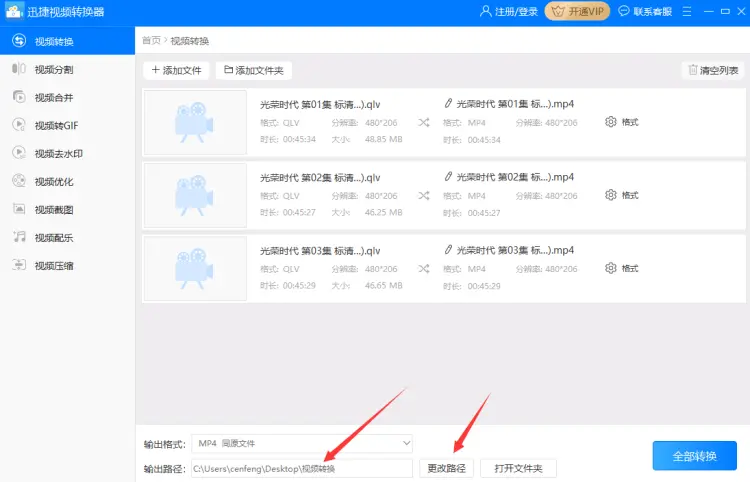The width and height of the screenshot is (750, 482).
Task: Click source filename 光荣时代 第01集 标清...).qlv
Action: click(320, 105)
